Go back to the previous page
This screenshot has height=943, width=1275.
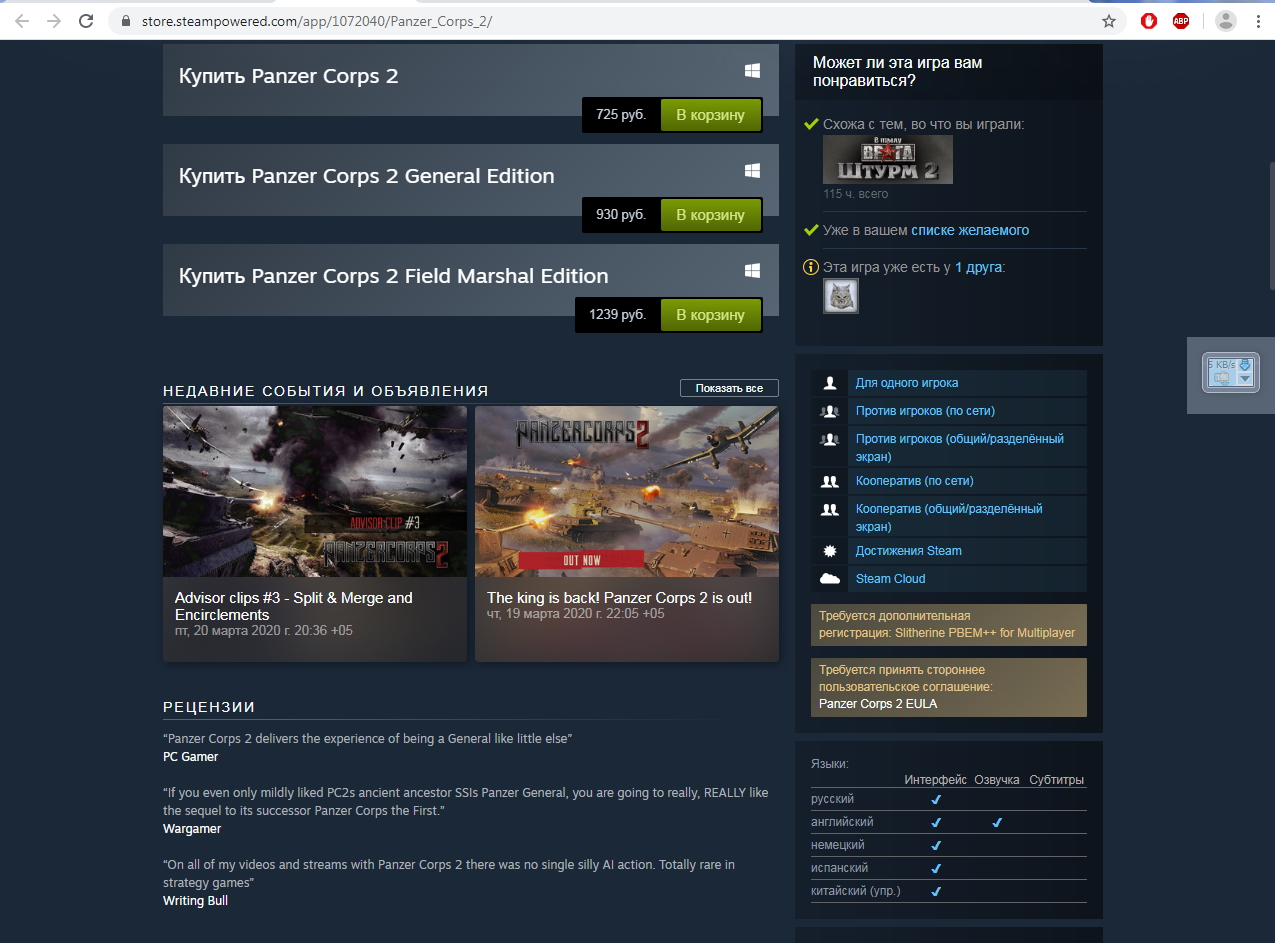(x=22, y=21)
